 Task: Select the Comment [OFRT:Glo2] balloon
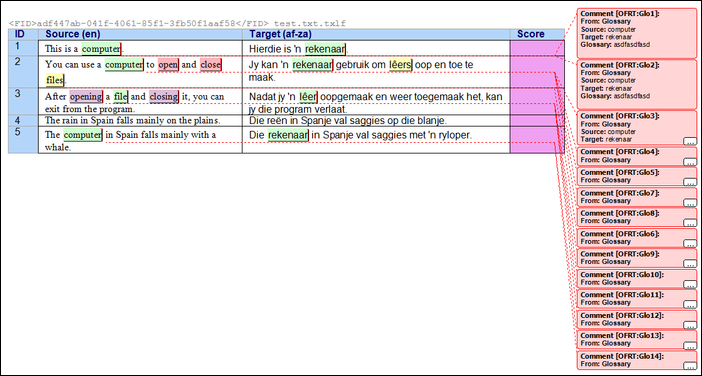(637, 84)
